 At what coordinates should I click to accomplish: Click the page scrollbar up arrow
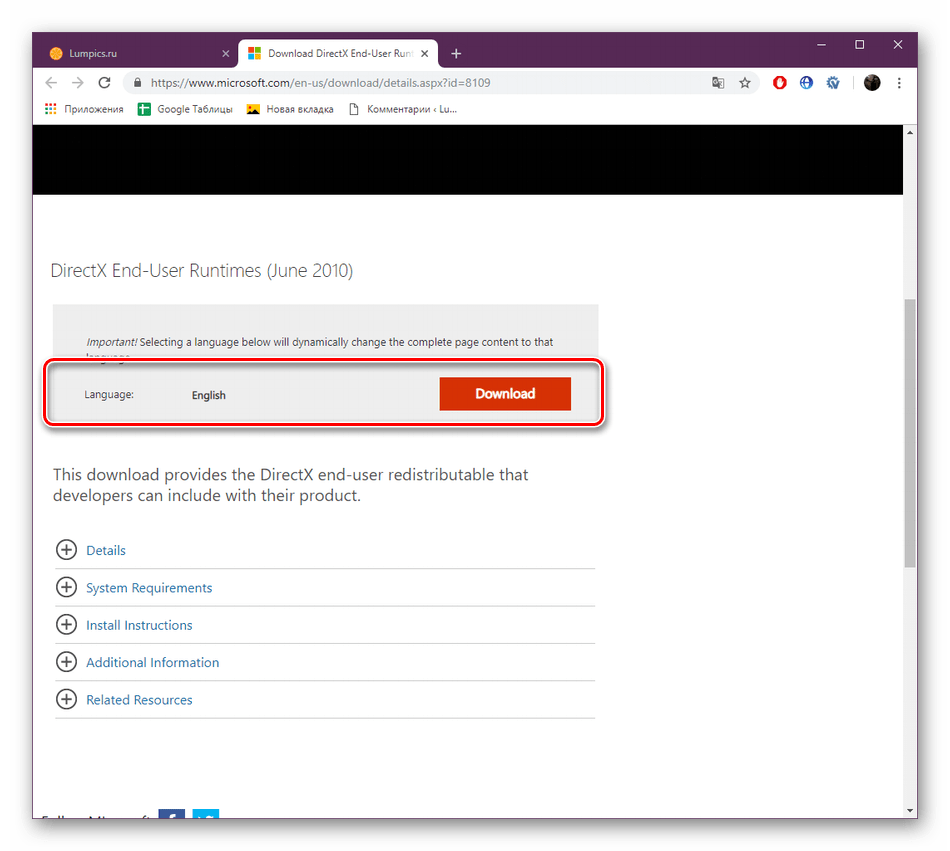910,132
